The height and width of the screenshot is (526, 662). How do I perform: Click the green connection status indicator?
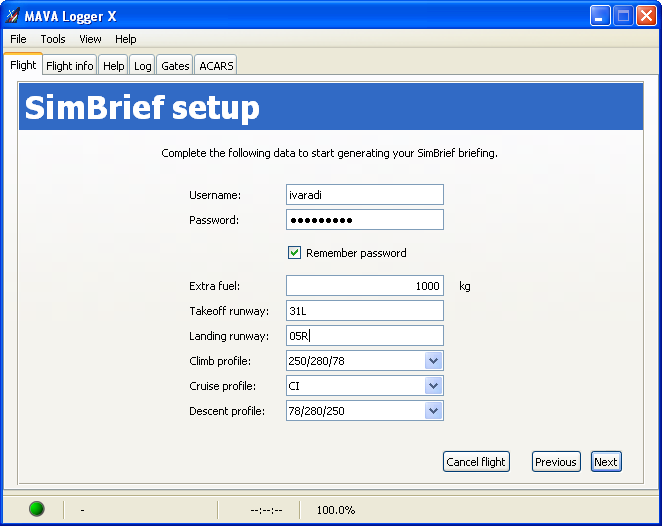coord(37,509)
